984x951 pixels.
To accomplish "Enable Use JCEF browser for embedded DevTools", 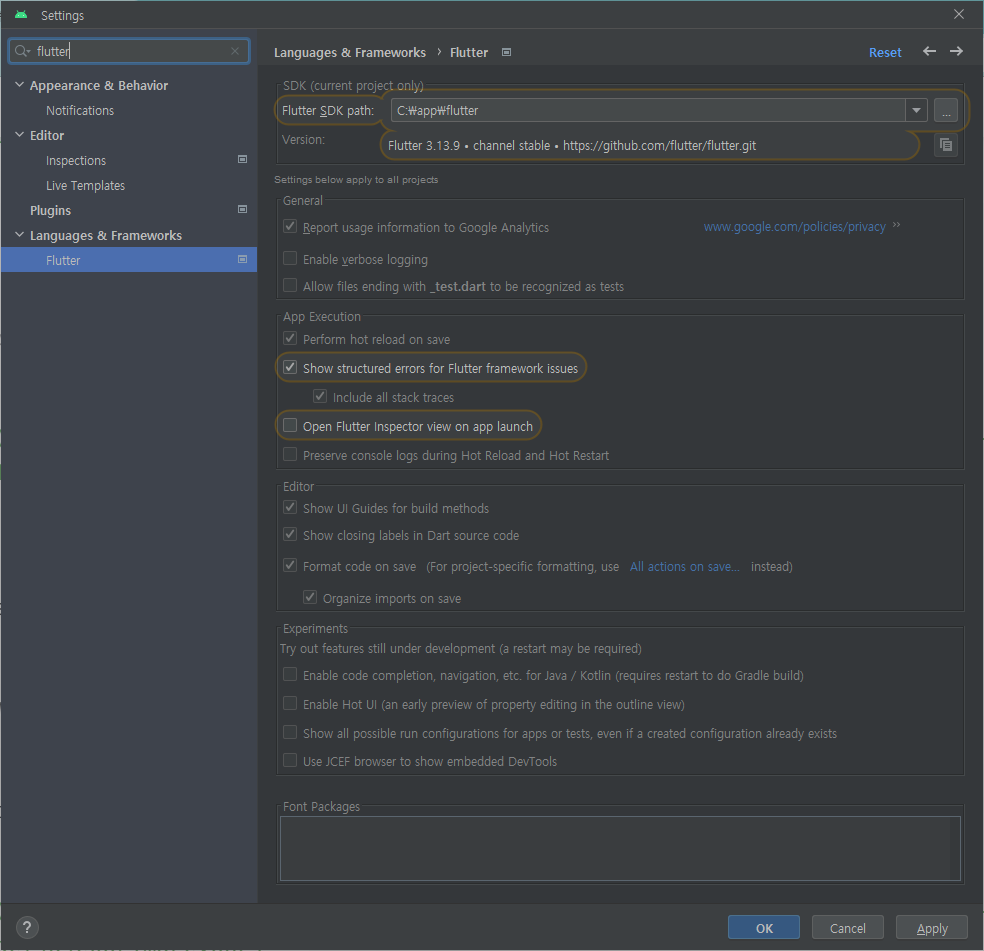I will tap(290, 760).
